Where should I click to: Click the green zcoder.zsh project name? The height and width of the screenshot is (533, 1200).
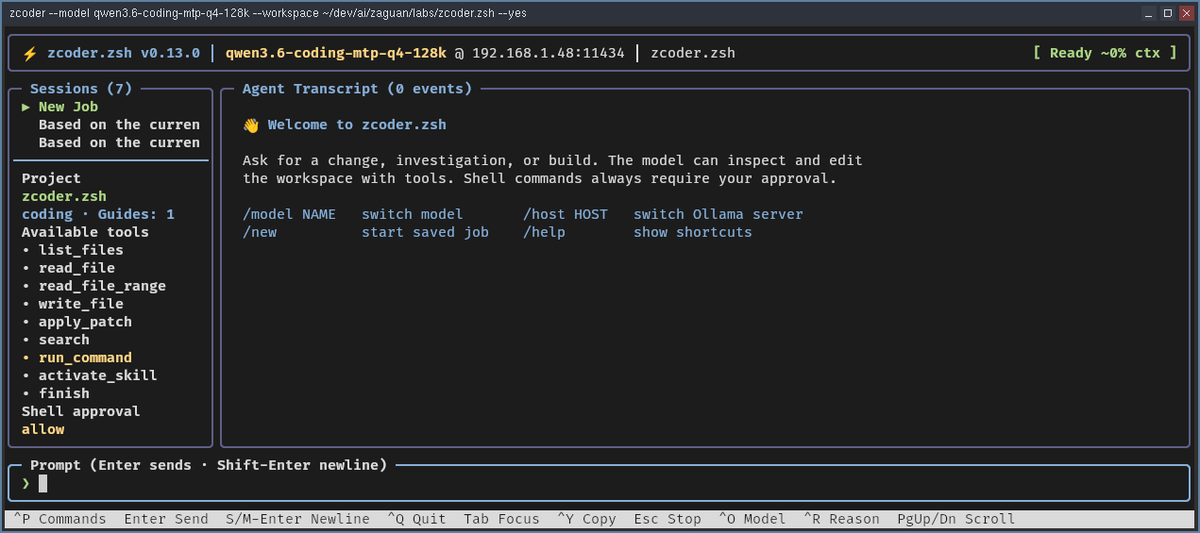pyautogui.click(x=64, y=197)
